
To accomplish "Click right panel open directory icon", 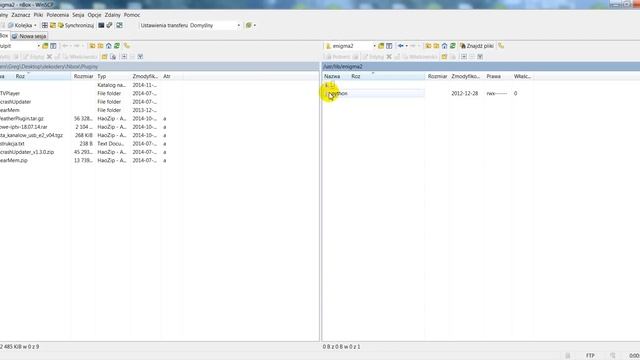I will pyautogui.click(x=381, y=46).
